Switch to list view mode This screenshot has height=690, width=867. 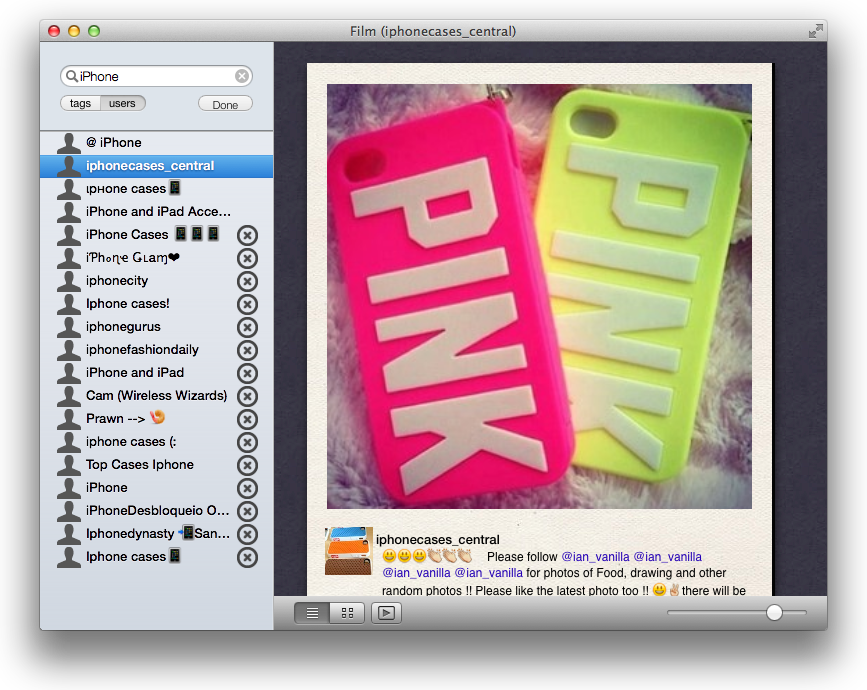click(312, 613)
